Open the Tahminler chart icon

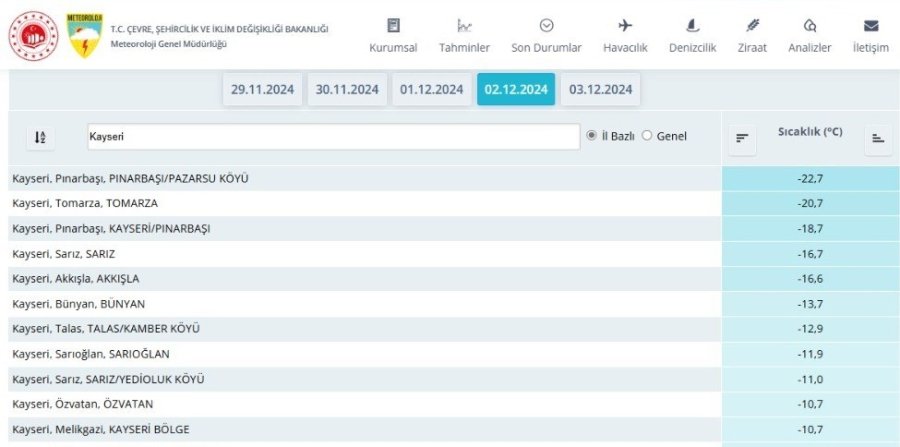point(464,26)
